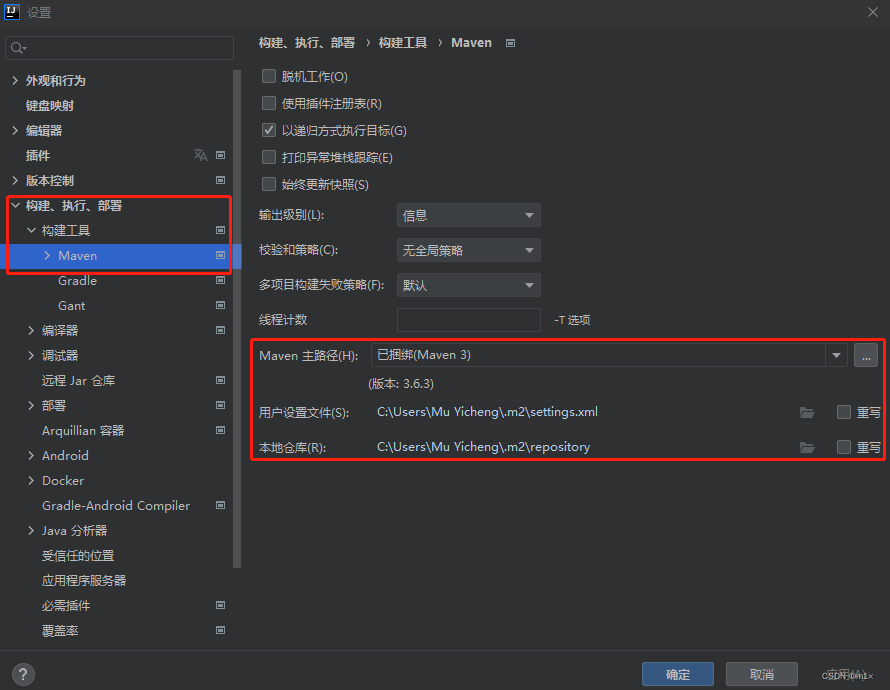890x690 pixels.
Task: Open the 输出级别 dropdown
Action: 468,215
